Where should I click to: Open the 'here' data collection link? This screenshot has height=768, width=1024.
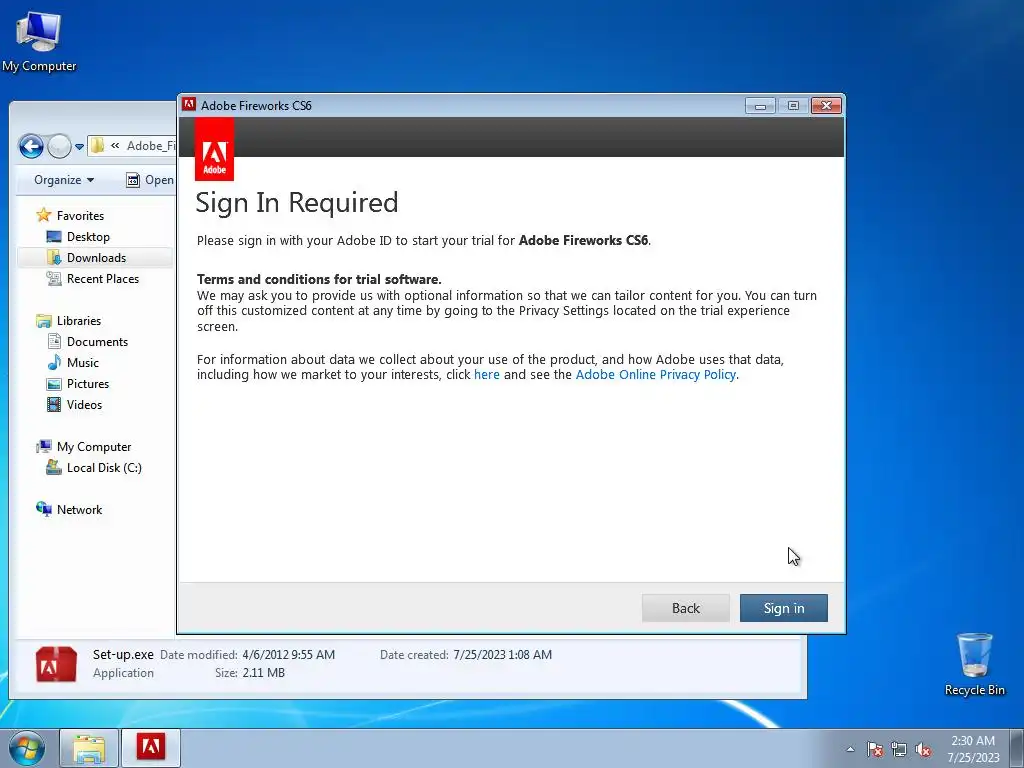tap(487, 375)
